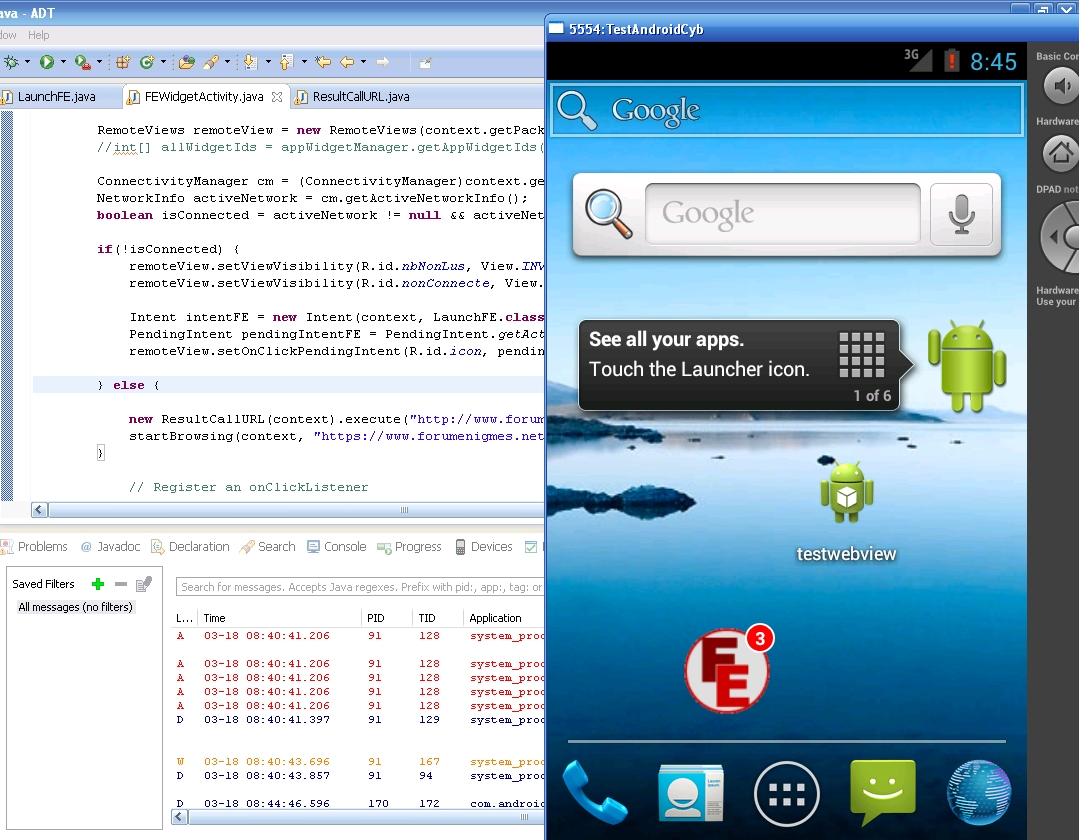The height and width of the screenshot is (840, 1079).
Task: Tap the battery alert icon in status bar
Action: (952, 61)
